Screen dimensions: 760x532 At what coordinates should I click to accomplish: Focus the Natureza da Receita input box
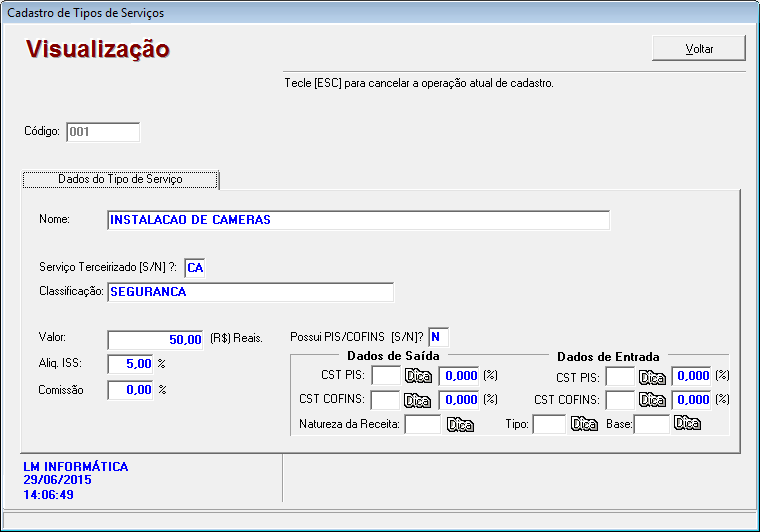click(x=423, y=424)
